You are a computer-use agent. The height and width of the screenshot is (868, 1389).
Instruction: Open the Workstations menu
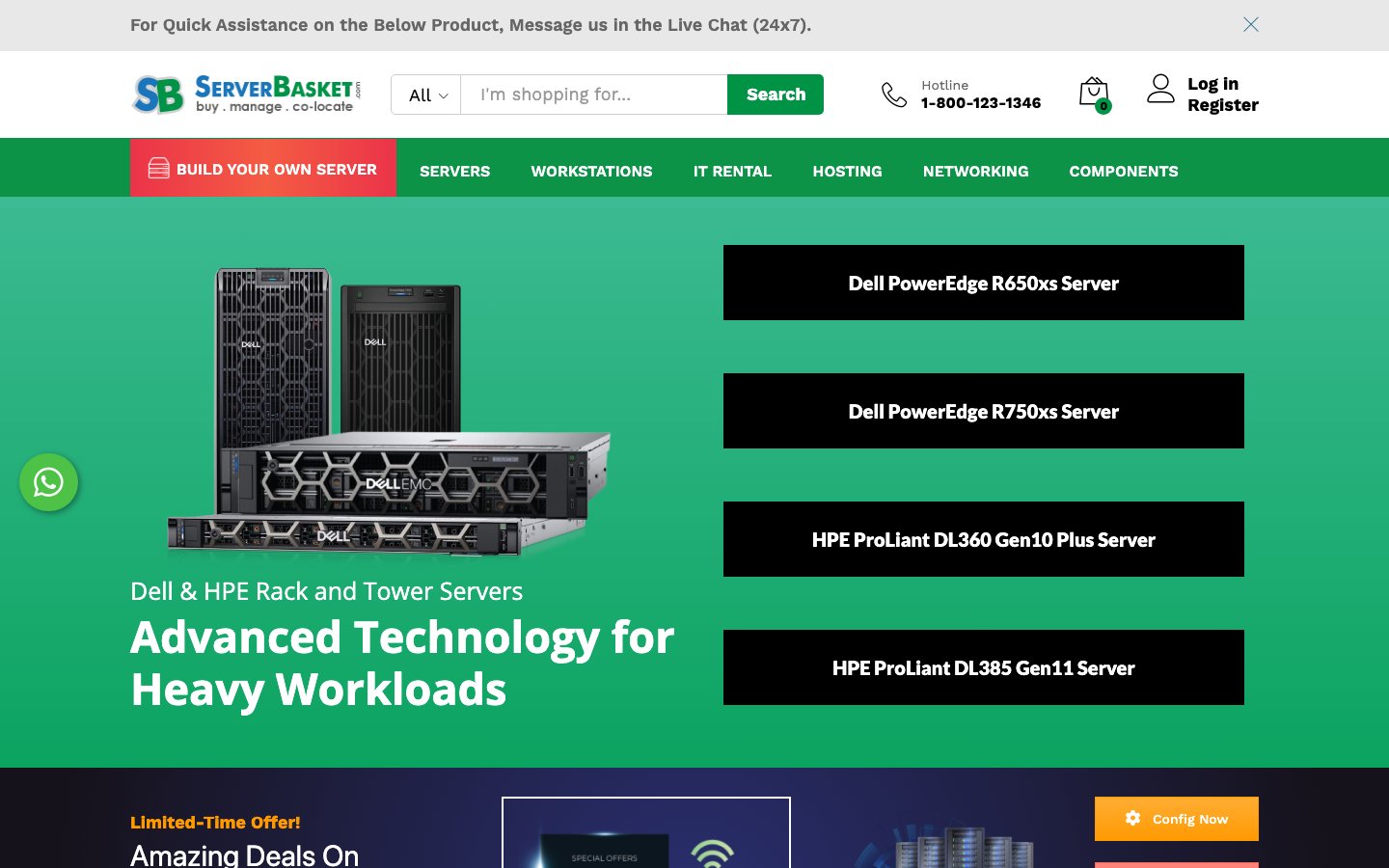coord(591,171)
